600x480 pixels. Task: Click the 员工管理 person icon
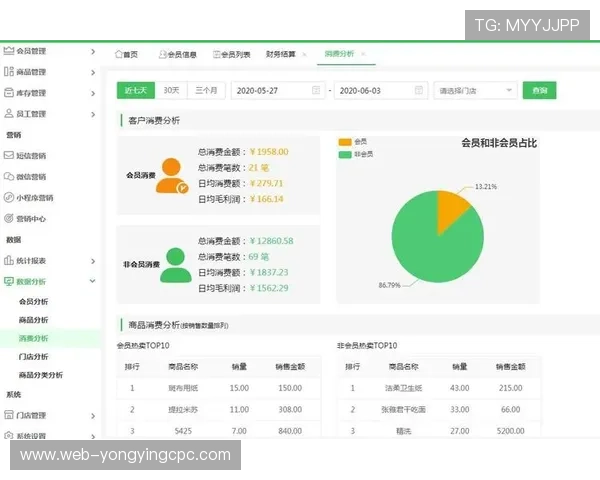[x=9, y=114]
